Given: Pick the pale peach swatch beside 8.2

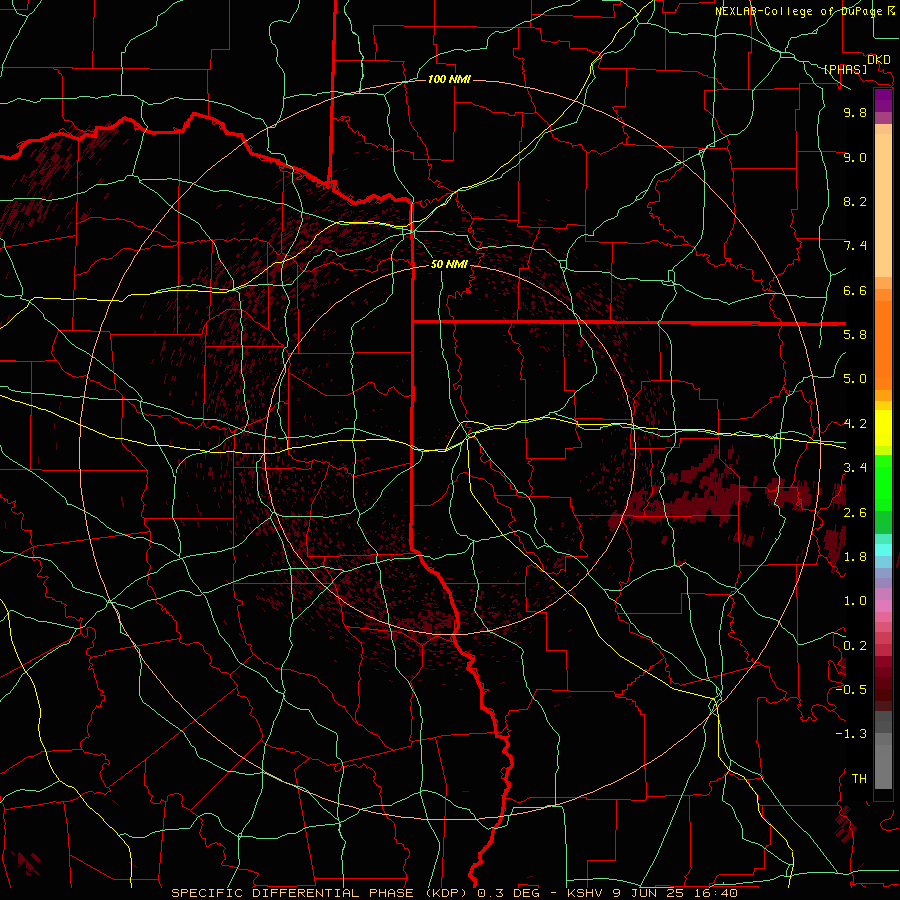Looking at the screenshot, I should pos(883,205).
